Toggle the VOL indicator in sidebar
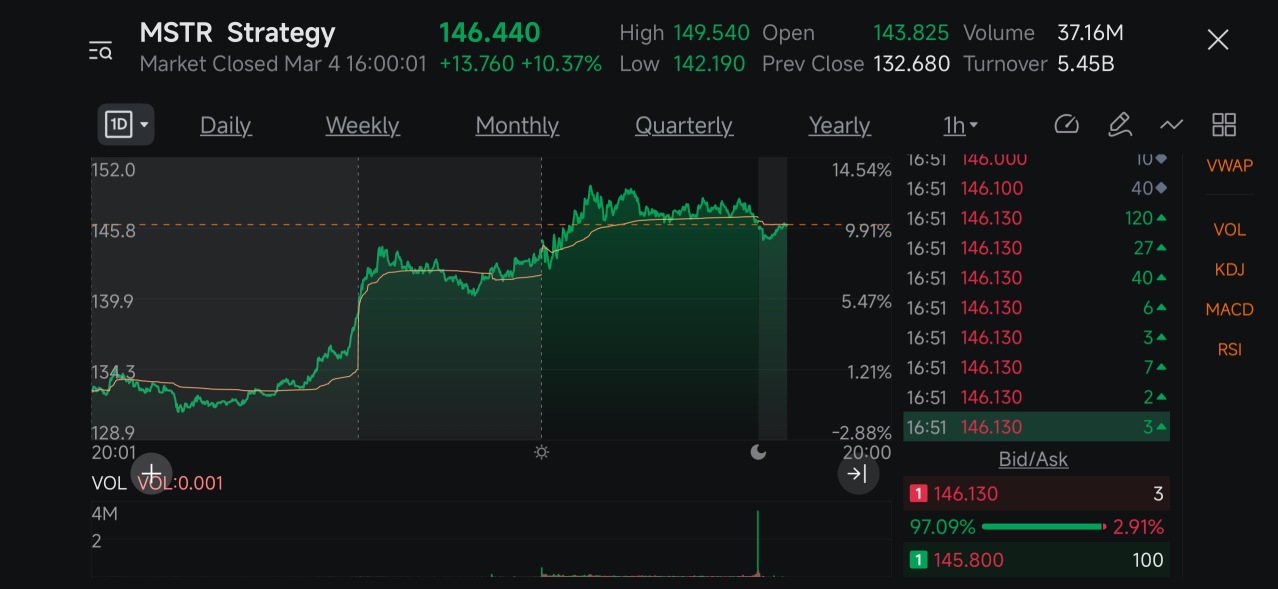The height and width of the screenshot is (589, 1278). pos(1229,229)
